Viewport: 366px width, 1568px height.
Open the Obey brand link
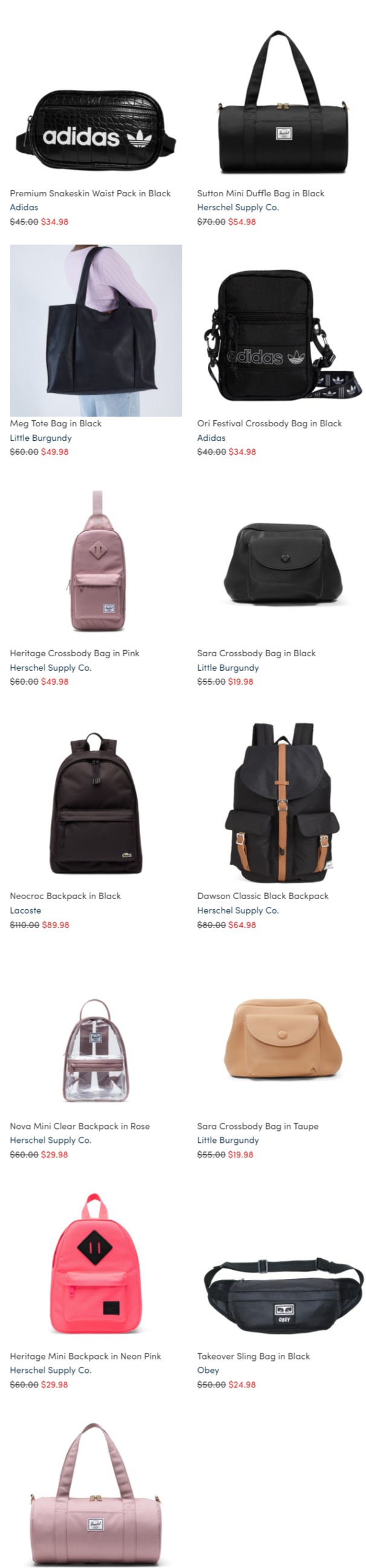[208, 1369]
